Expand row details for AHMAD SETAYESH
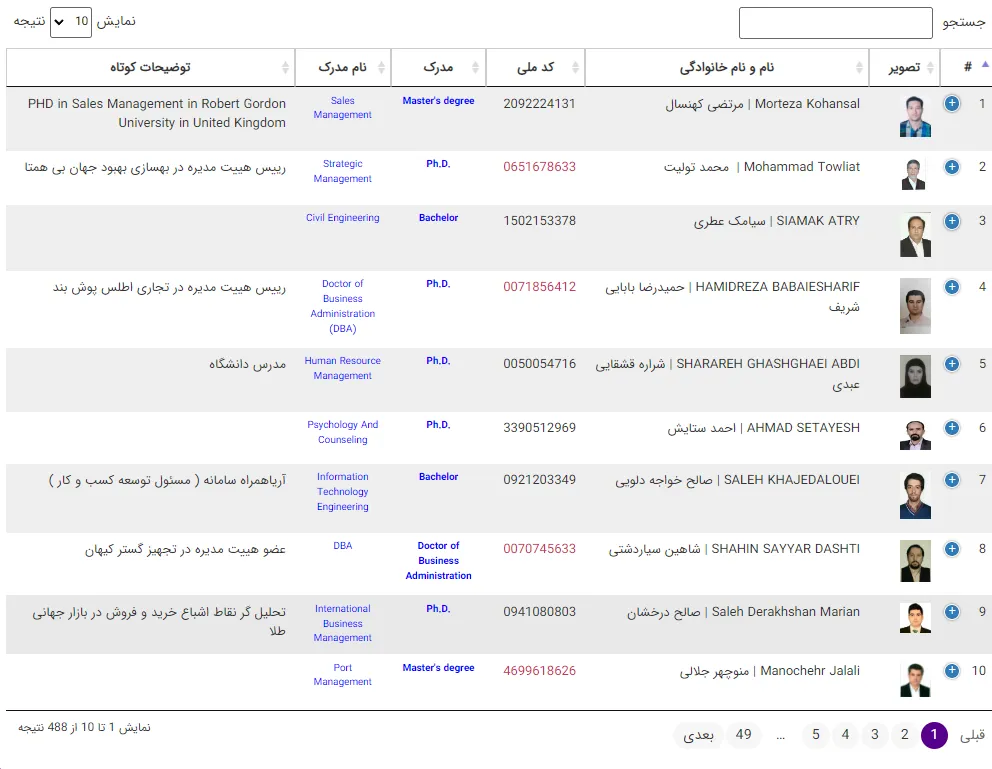Image resolution: width=992 pixels, height=769 pixels. [952, 428]
